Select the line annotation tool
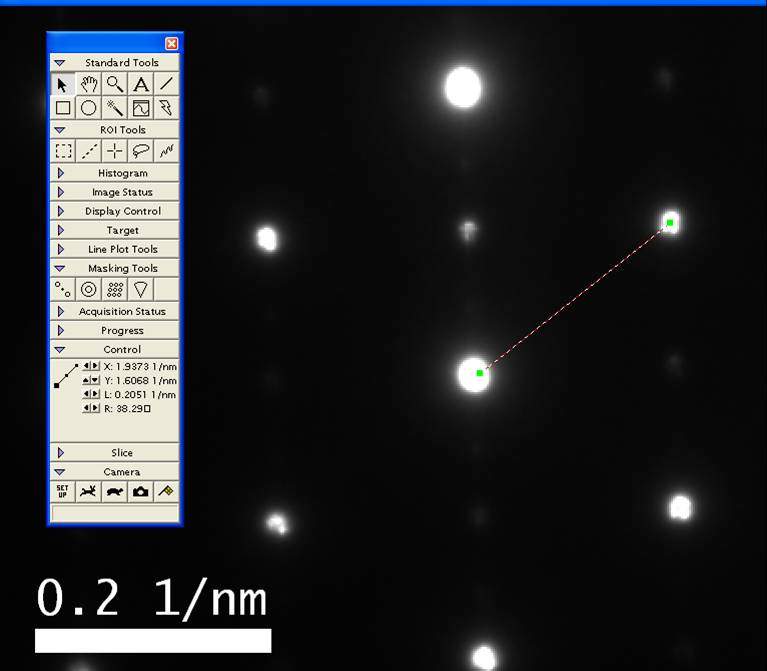The width and height of the screenshot is (767, 671). (x=166, y=85)
